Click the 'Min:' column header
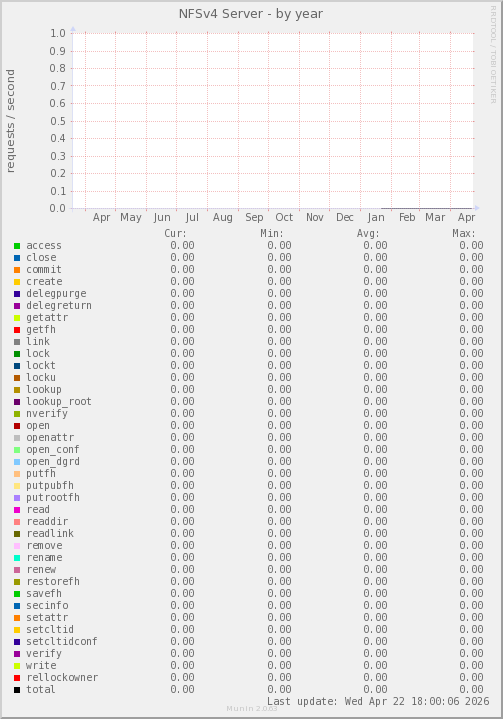 coord(272,233)
